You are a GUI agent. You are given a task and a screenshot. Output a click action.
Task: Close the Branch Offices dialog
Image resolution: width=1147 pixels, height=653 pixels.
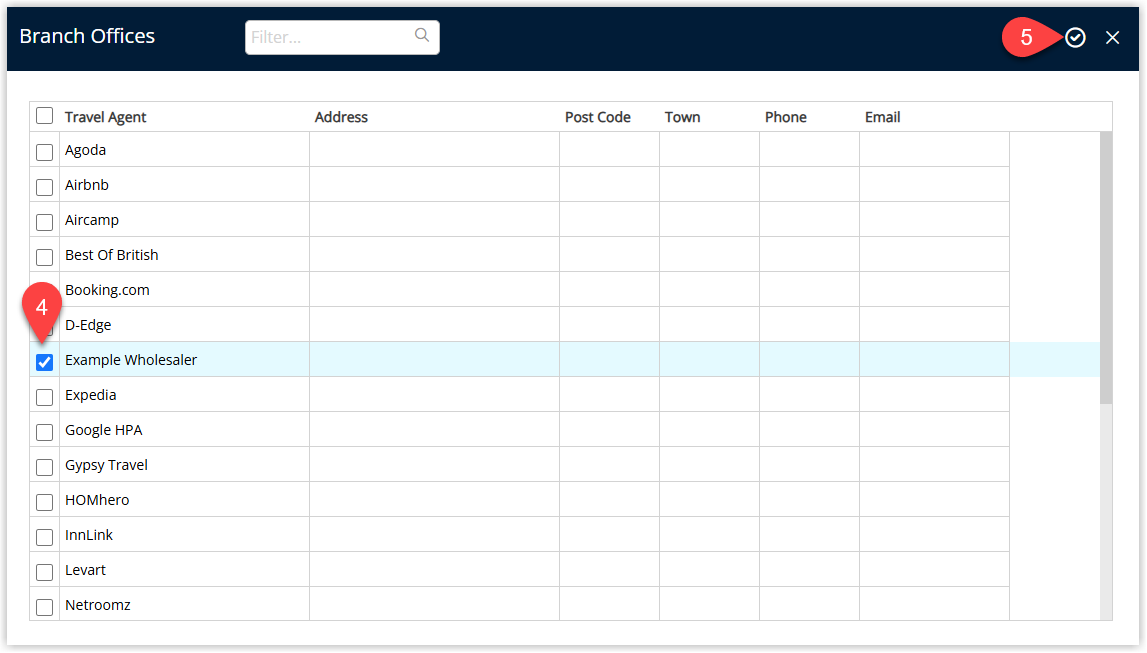pyautogui.click(x=1112, y=37)
